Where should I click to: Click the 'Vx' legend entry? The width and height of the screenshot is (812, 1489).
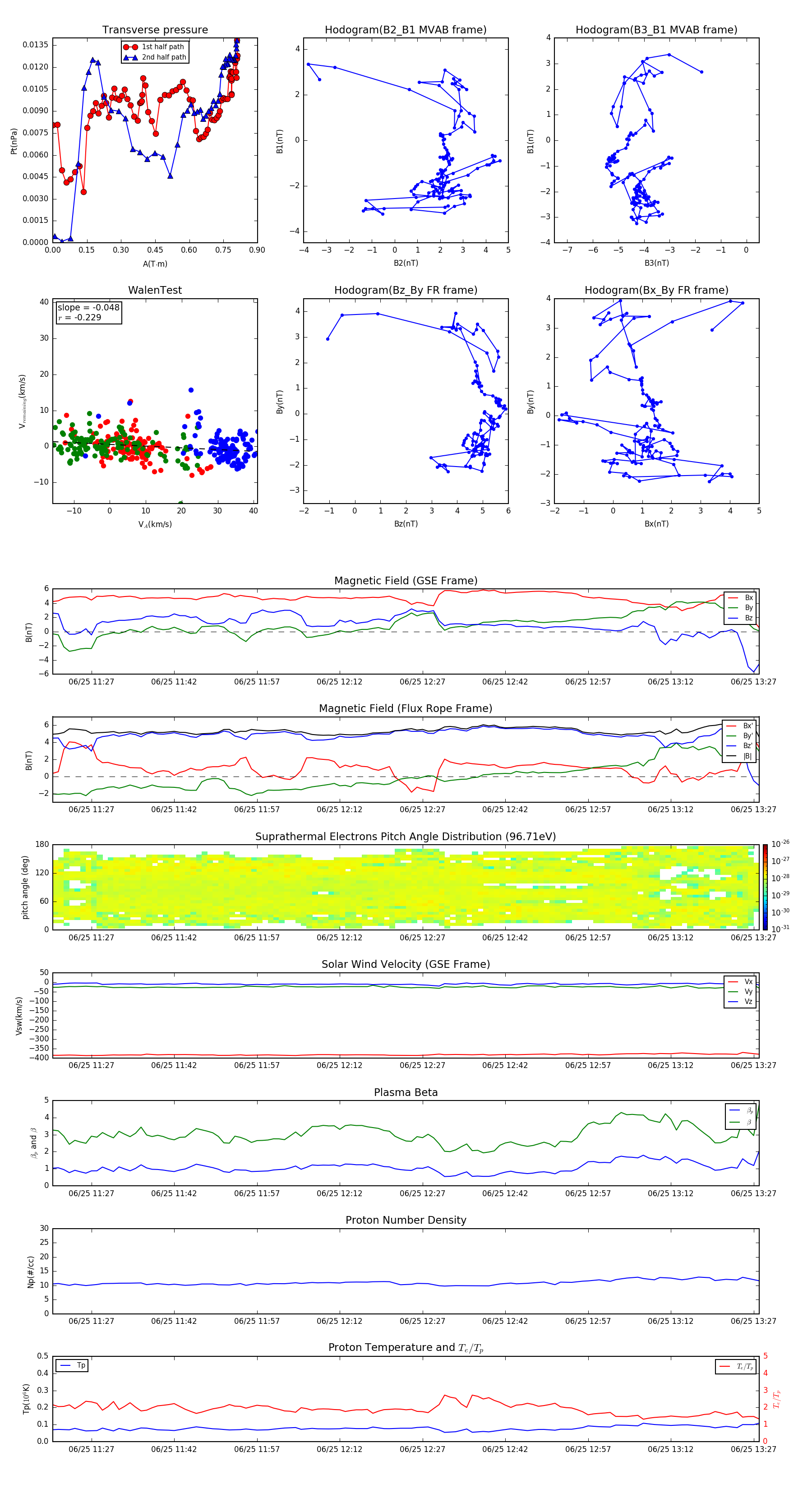coord(741,981)
